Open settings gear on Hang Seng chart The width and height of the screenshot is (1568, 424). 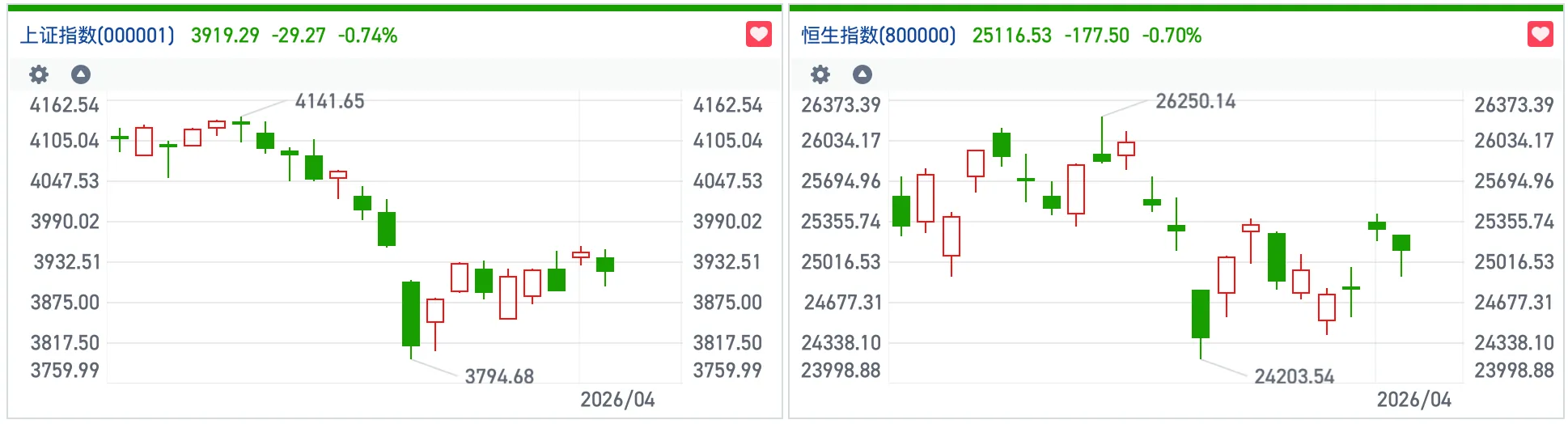(820, 75)
